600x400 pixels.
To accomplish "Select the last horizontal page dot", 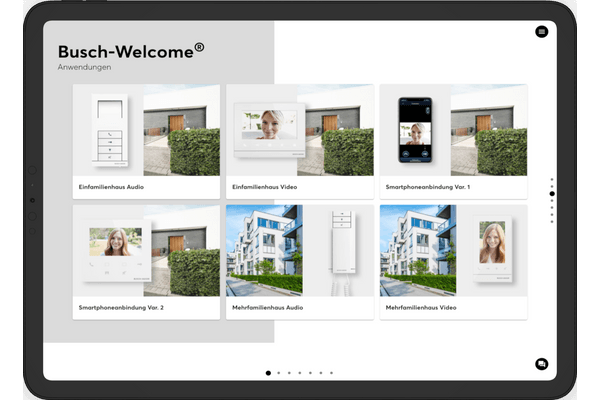I will (331, 373).
